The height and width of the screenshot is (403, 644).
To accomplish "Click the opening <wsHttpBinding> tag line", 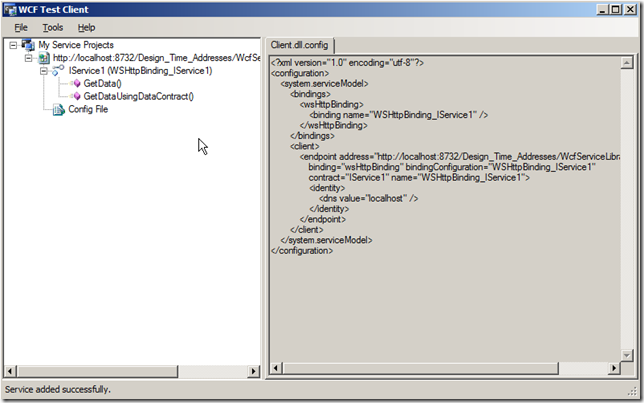I will (332, 105).
